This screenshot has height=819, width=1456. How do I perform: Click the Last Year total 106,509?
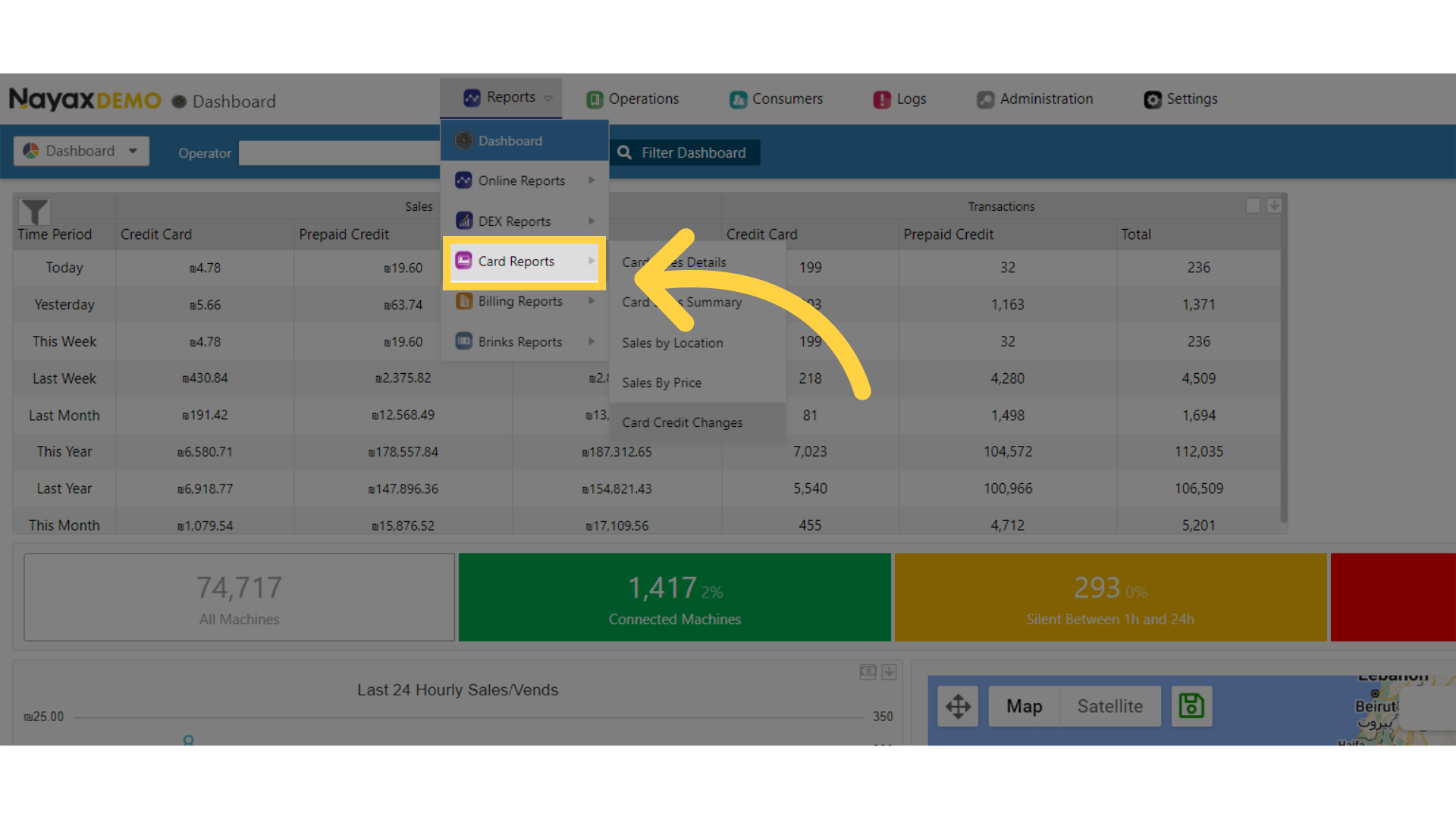(1199, 488)
